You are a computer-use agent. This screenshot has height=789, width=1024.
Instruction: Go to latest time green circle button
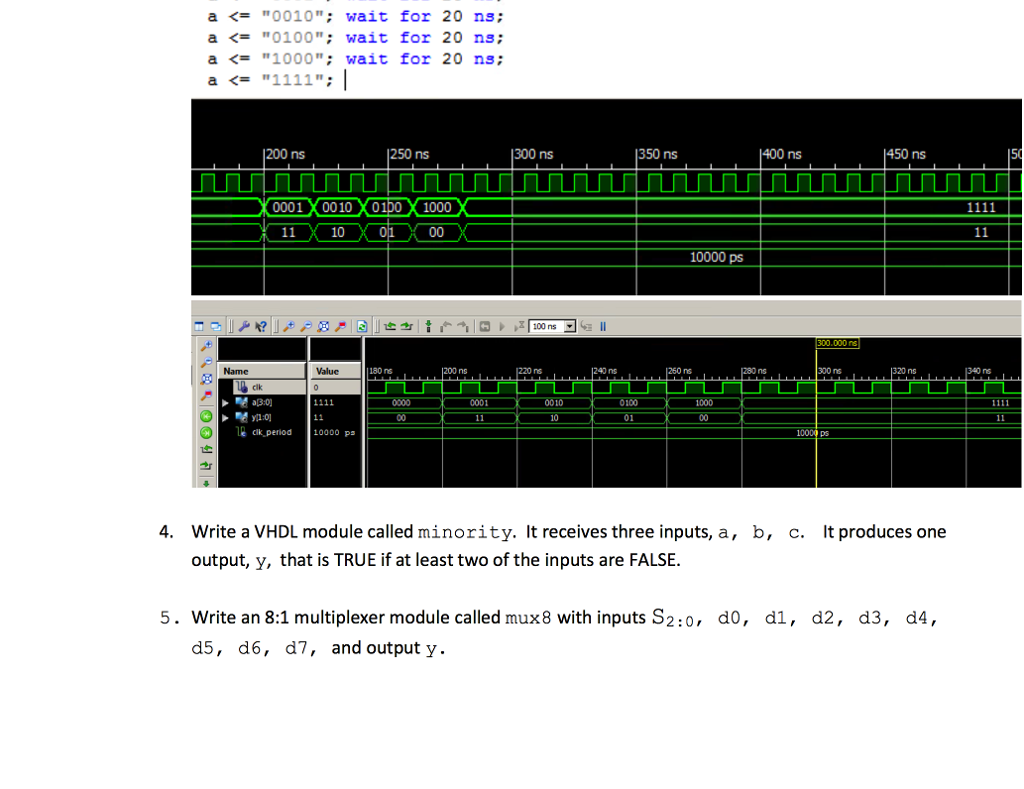click(206, 432)
